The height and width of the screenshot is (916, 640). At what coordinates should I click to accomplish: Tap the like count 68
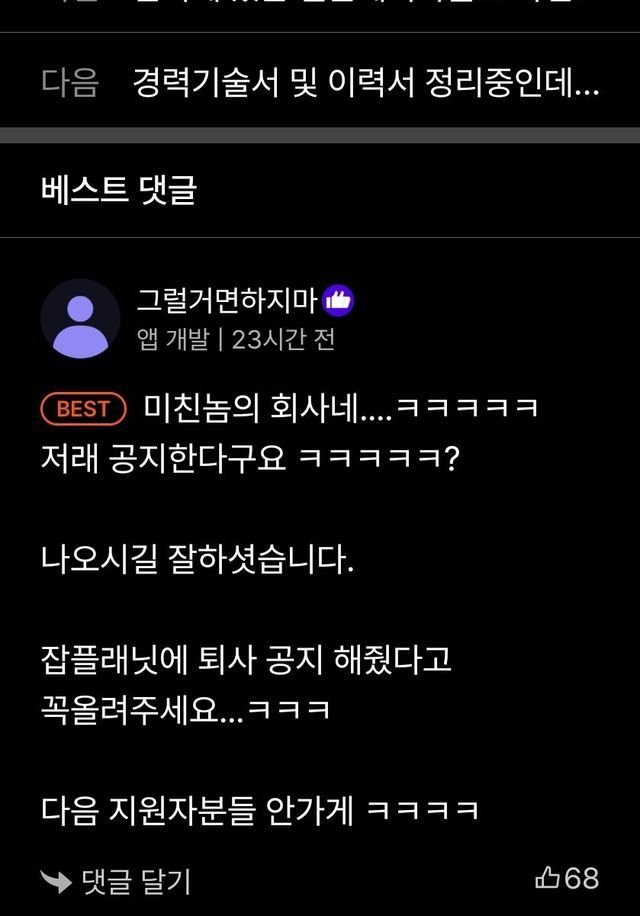[x=582, y=878]
